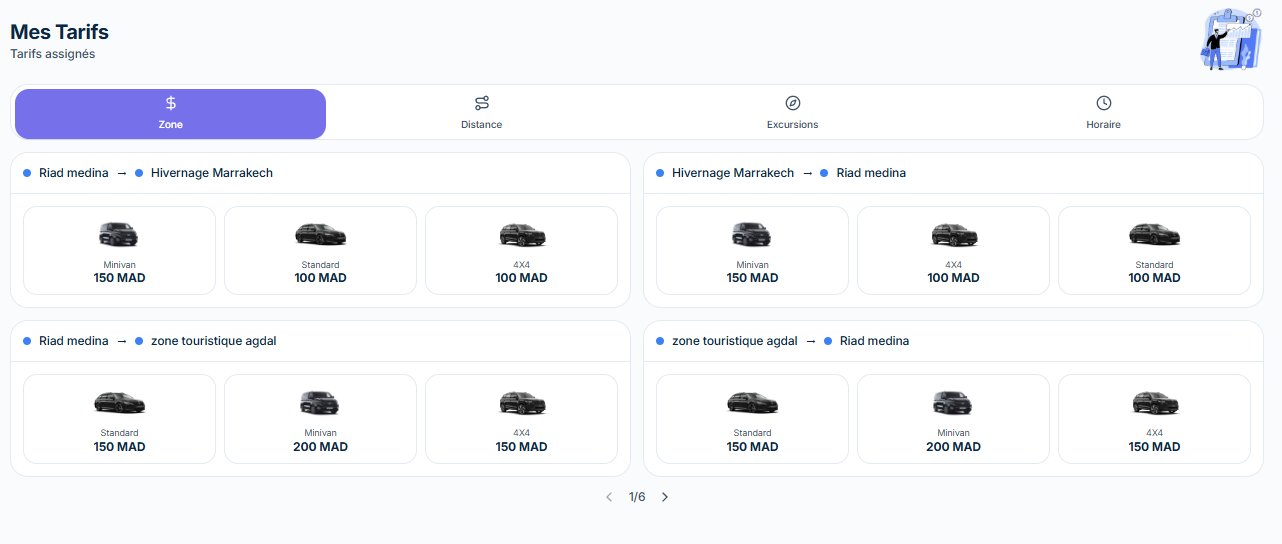
Task: Select Minivan 200 MAD in agdal → Riad medina
Action: point(953,419)
